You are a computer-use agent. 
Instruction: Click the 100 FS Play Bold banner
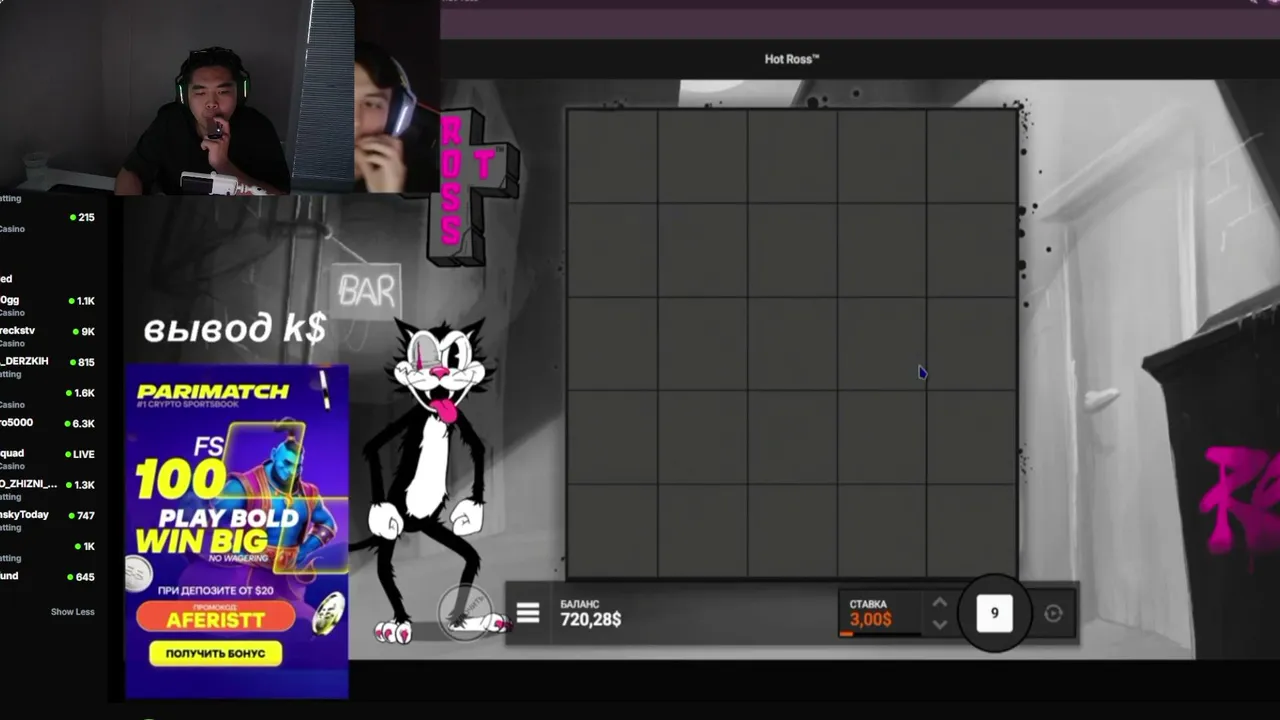237,530
